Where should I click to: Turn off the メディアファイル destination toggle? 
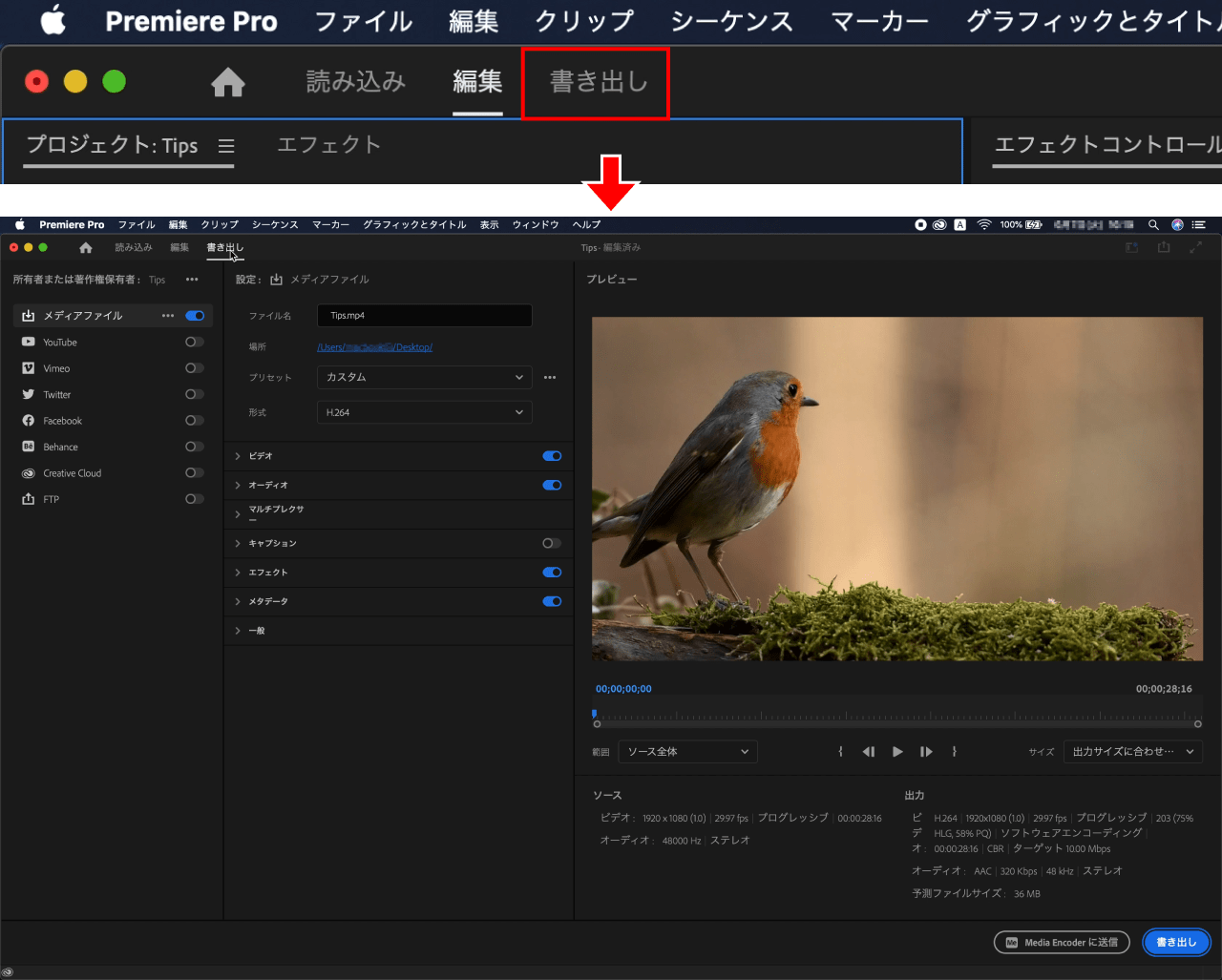pos(195,316)
